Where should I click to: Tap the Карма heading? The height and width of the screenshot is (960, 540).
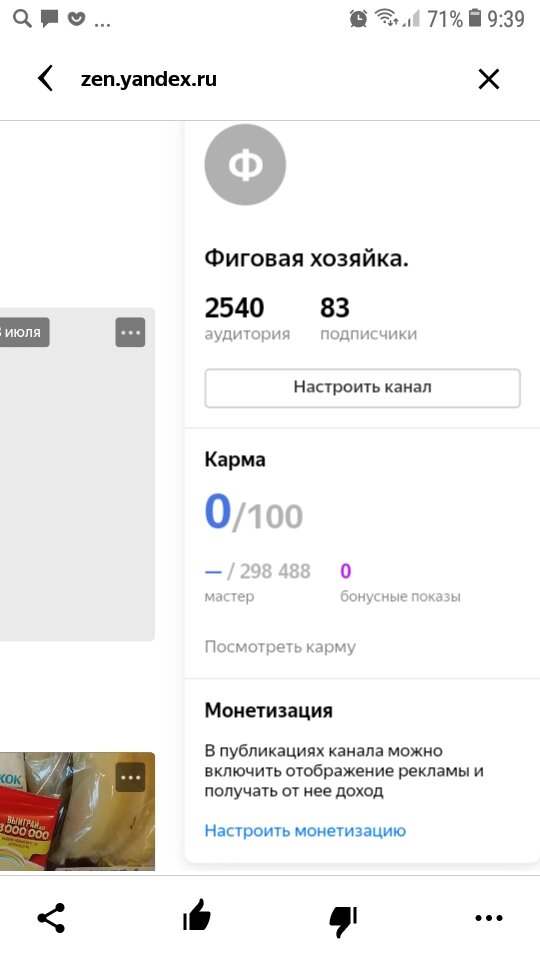click(235, 460)
